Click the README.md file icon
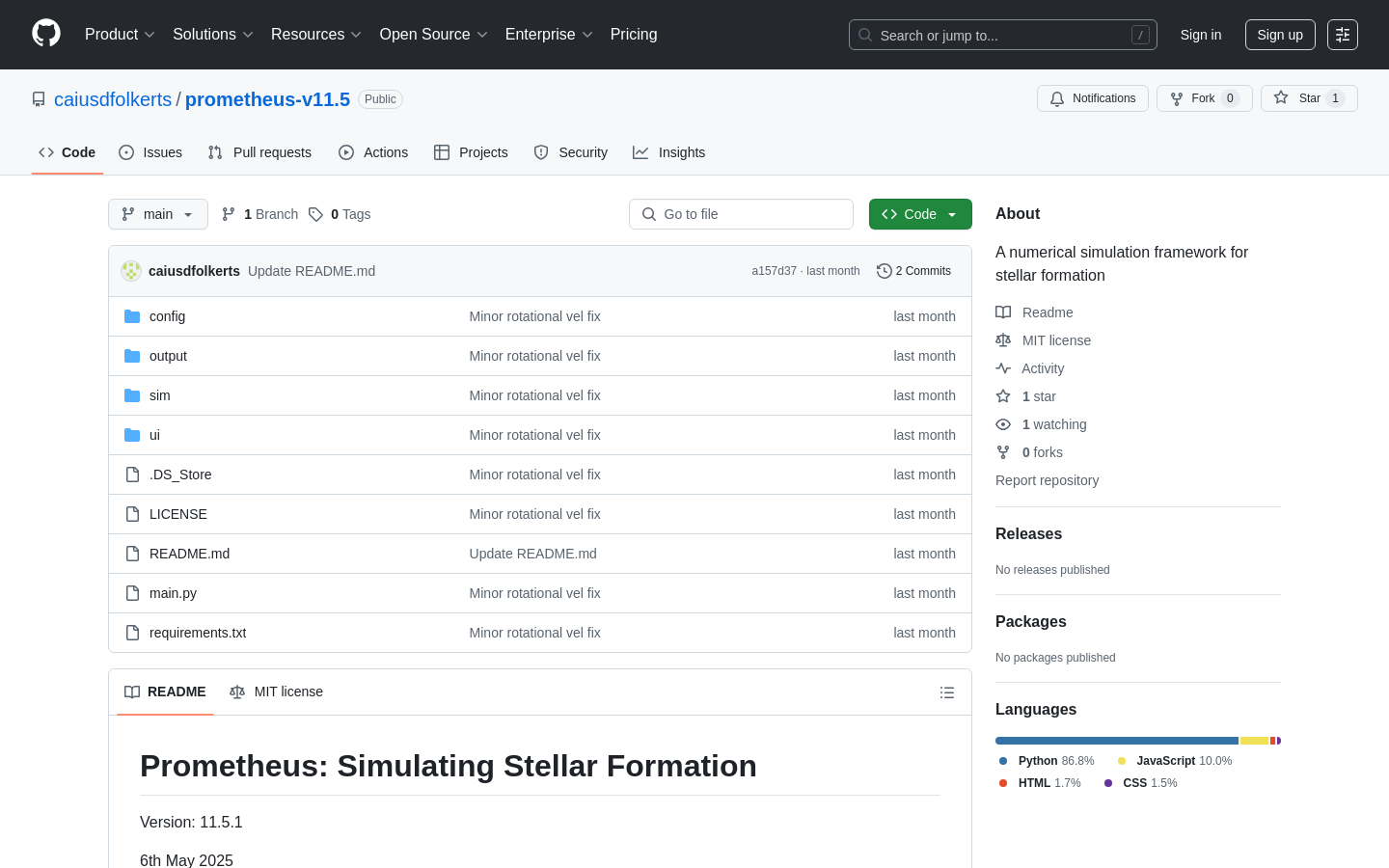Screen dimensions: 1389x868 point(132,554)
